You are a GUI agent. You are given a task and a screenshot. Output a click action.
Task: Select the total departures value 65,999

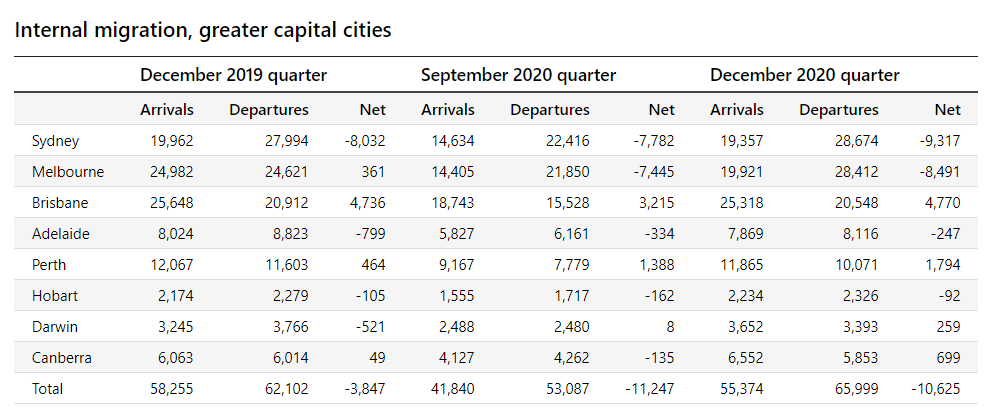tap(851, 389)
